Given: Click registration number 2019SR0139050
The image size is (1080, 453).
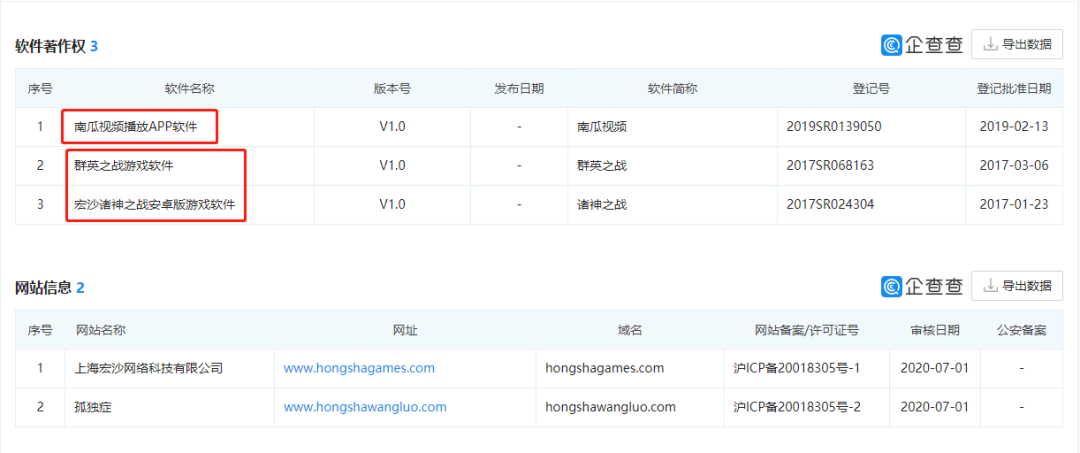Looking at the screenshot, I should 833,127.
